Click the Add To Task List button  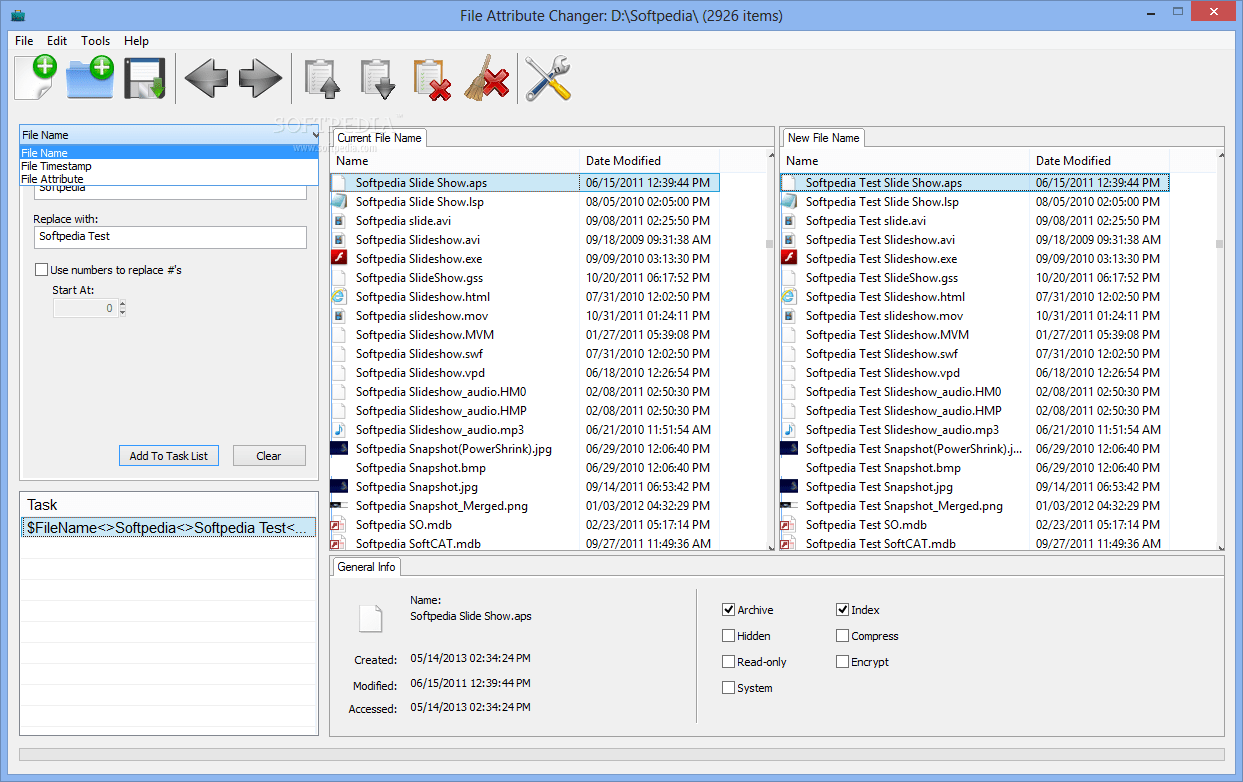169,456
